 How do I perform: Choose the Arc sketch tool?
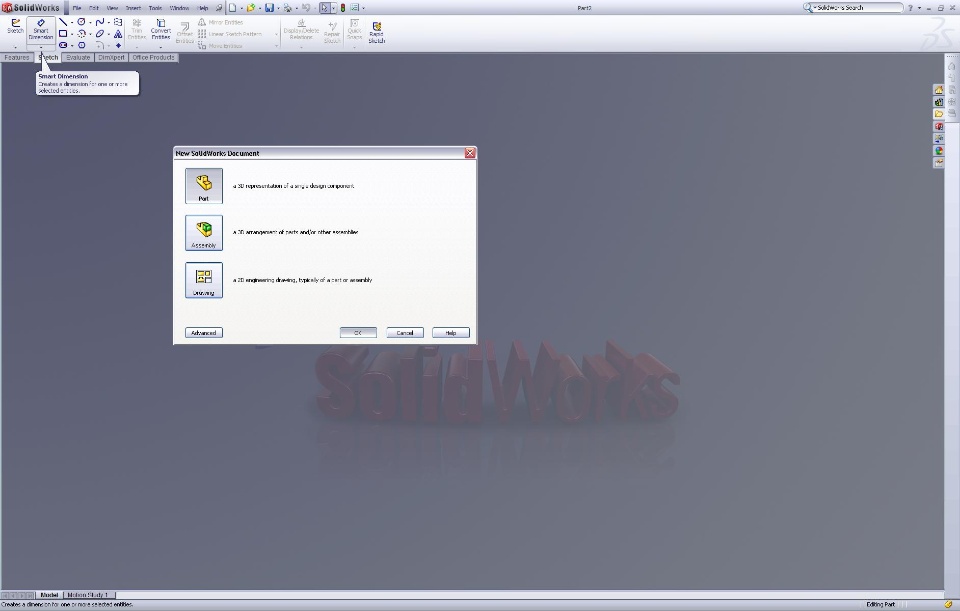(81, 34)
